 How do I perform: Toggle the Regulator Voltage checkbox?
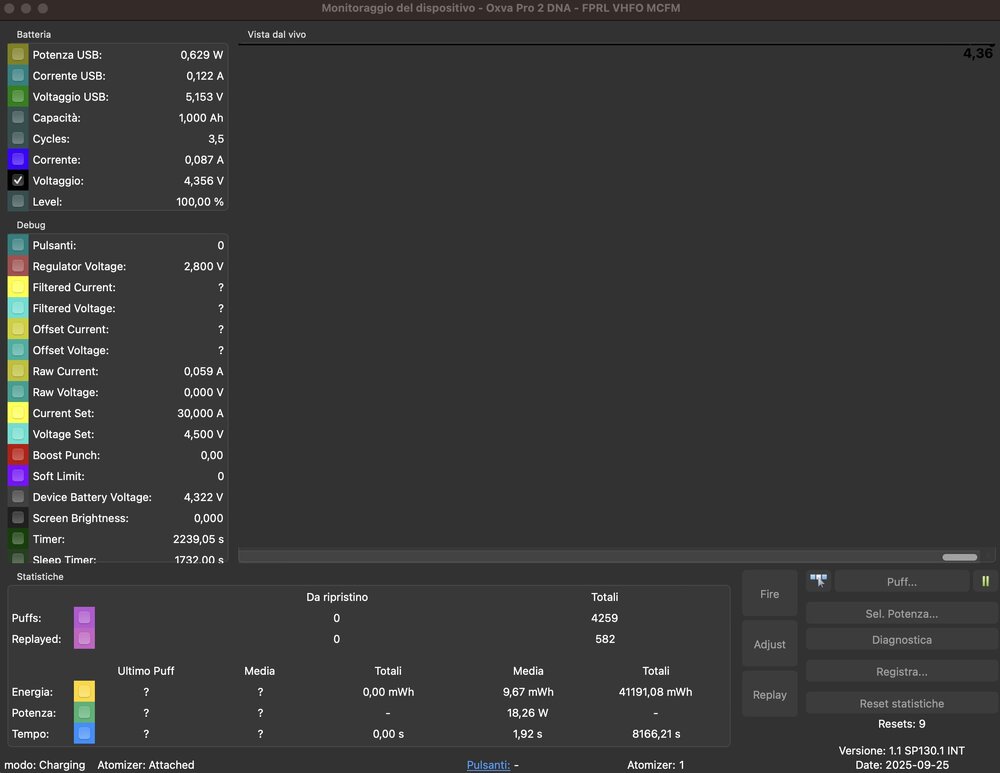18,266
